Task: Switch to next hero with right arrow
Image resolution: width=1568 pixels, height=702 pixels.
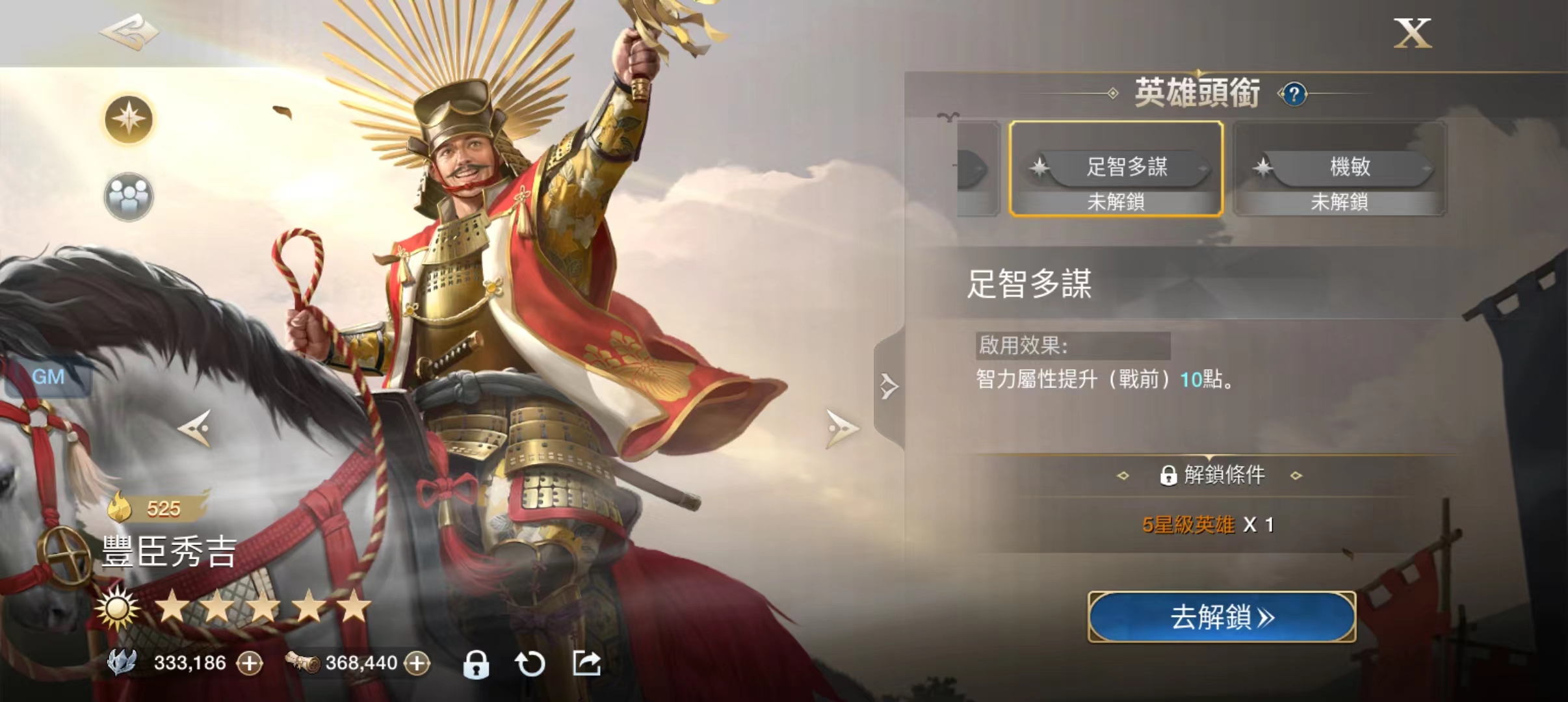Action: [842, 429]
